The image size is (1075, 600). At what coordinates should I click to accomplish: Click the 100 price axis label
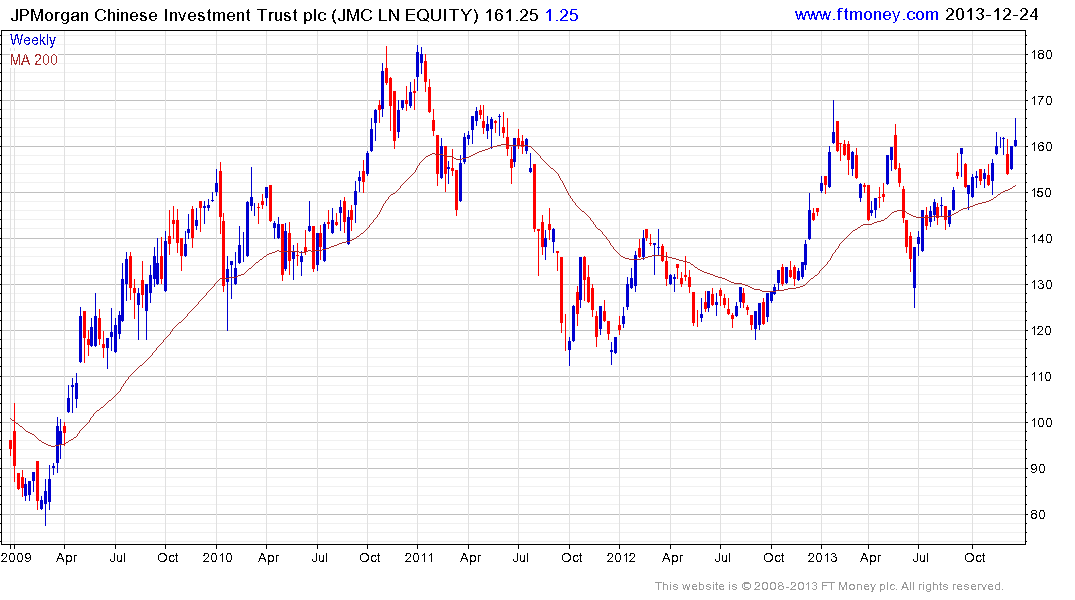tap(1041, 422)
